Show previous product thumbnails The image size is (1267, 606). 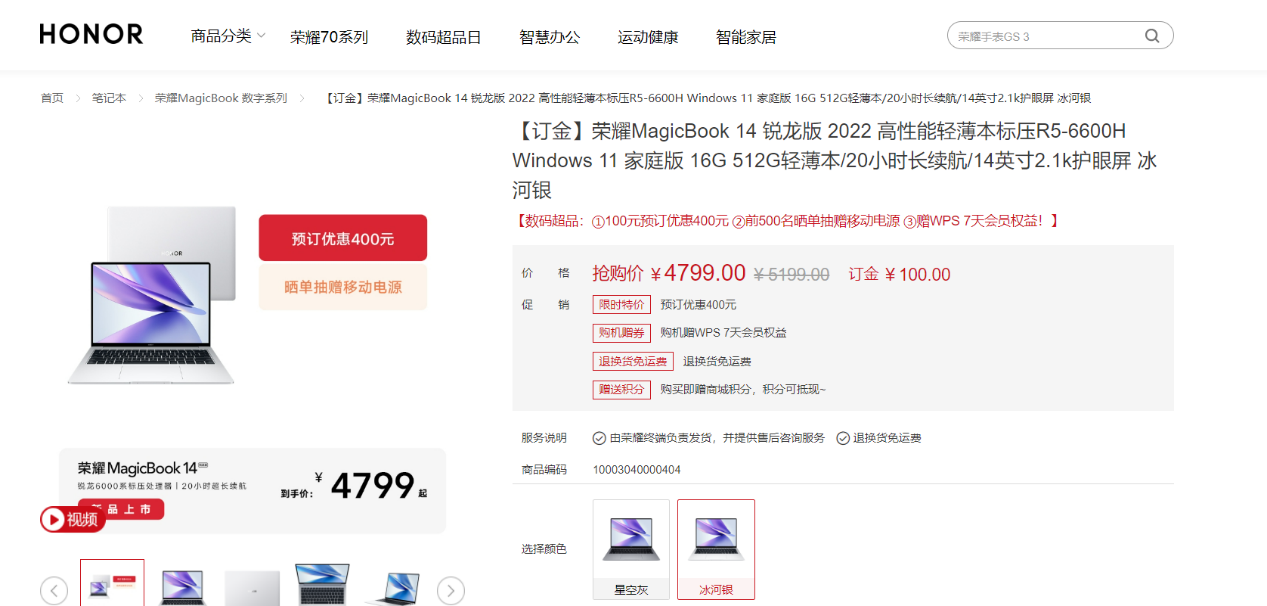[x=54, y=590]
